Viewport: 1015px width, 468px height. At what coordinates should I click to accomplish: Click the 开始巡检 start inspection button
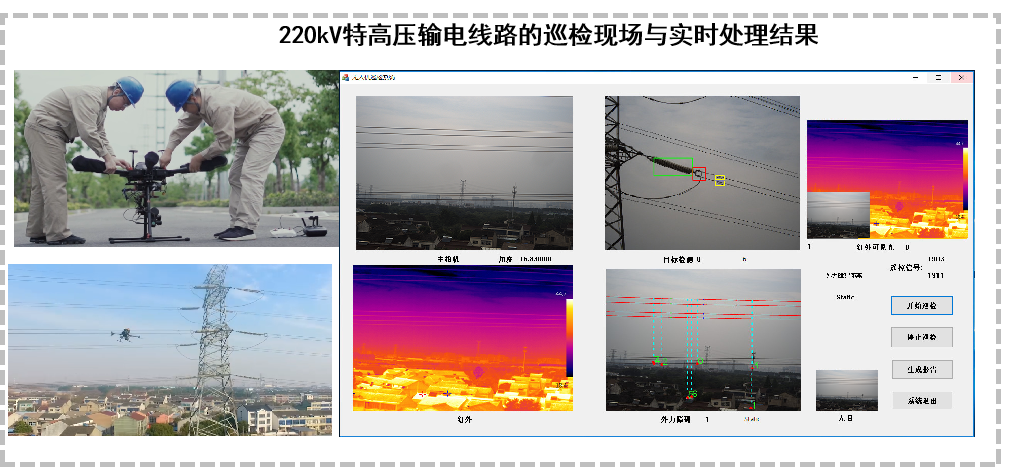click(921, 306)
